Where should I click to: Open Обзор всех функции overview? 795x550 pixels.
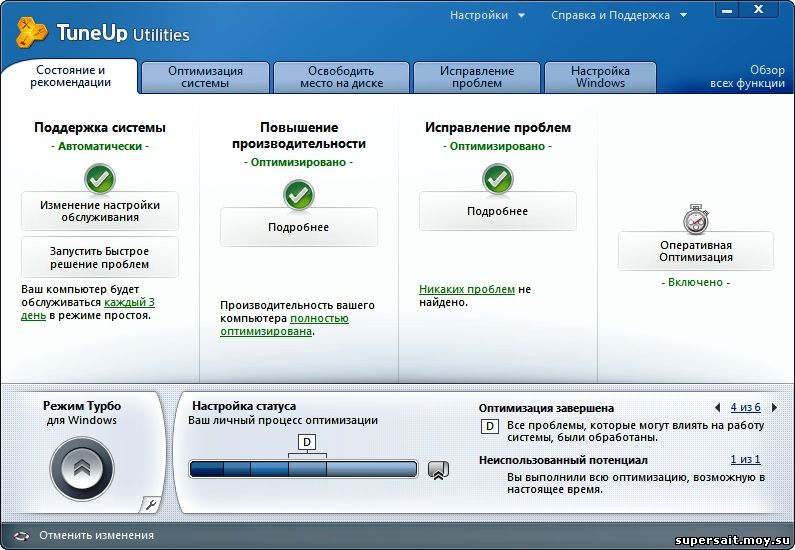(x=747, y=77)
